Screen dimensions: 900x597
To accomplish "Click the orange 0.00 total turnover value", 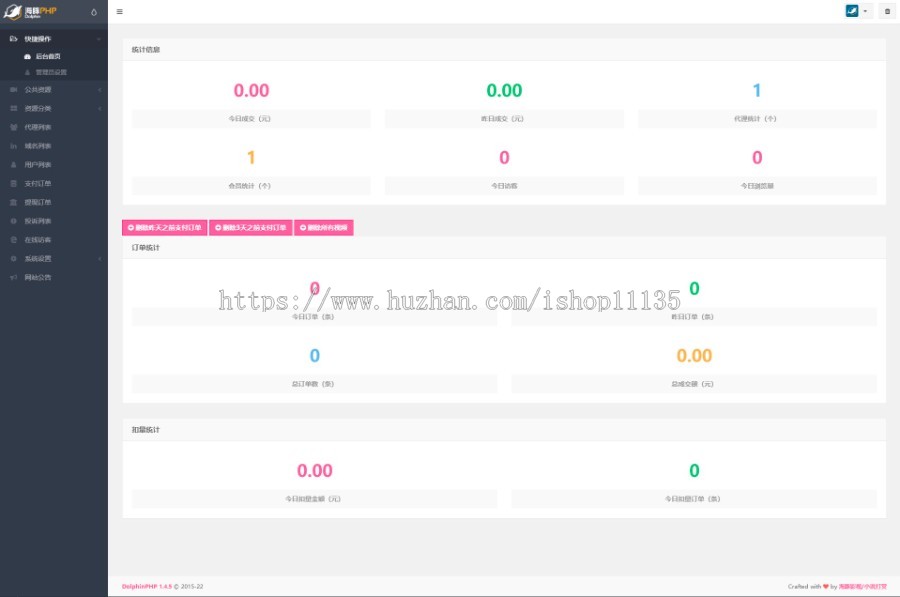I will pyautogui.click(x=694, y=356).
